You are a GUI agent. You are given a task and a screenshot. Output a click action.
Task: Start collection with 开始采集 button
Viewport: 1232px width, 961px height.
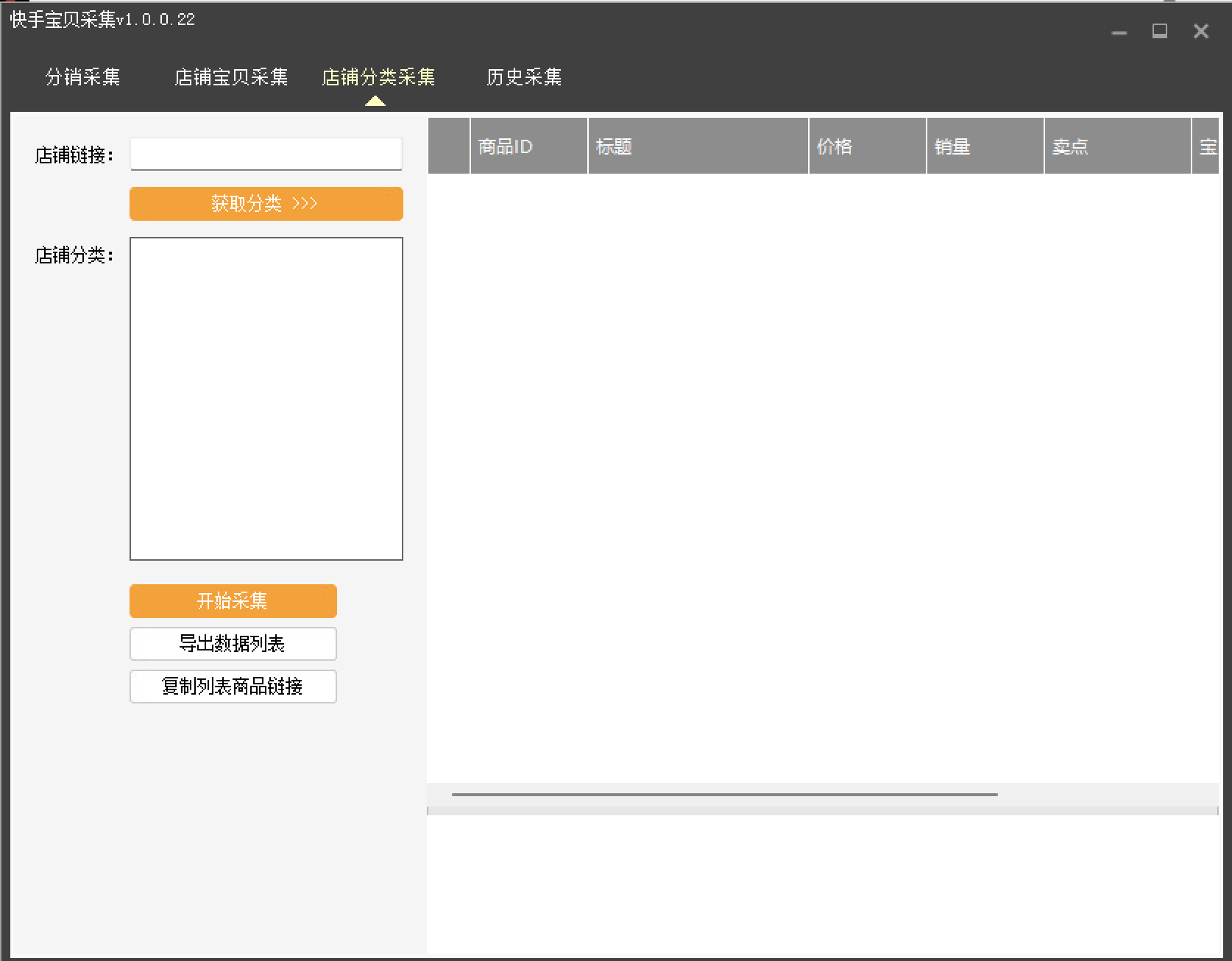[233, 601]
